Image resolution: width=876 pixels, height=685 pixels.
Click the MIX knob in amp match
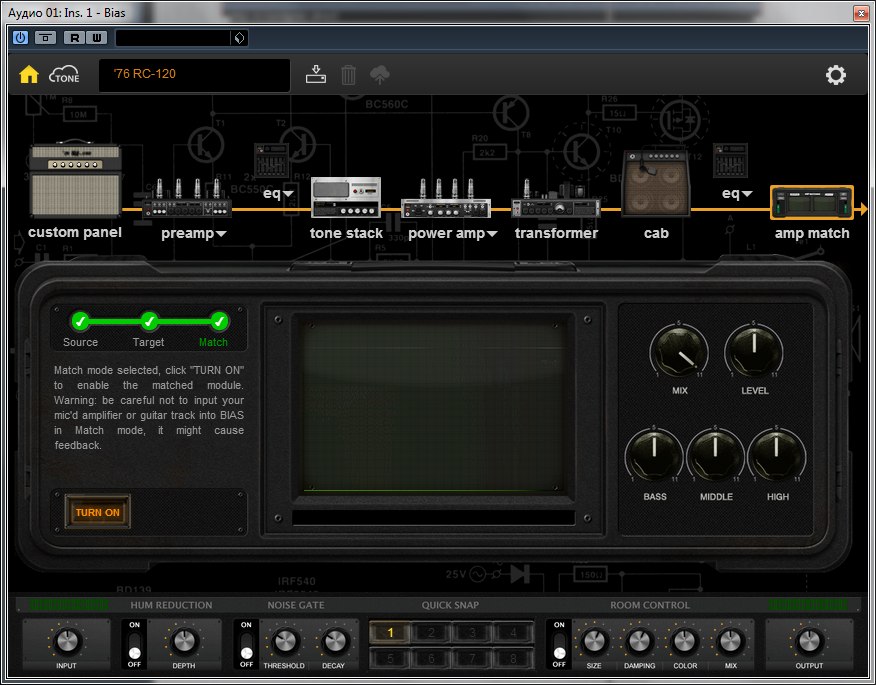tap(678, 353)
